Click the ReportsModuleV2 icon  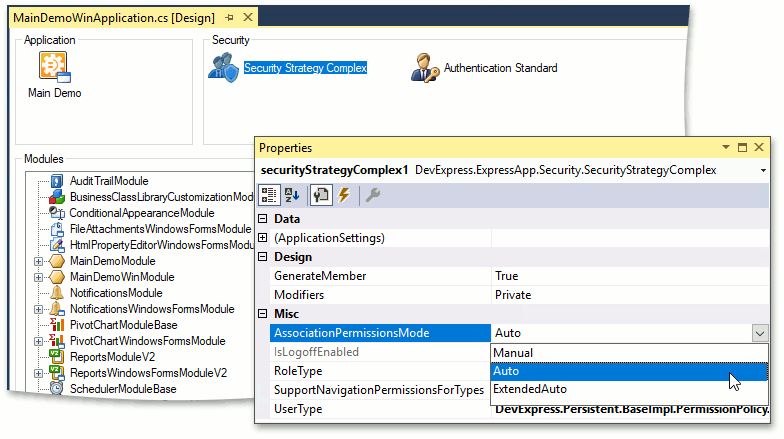57,357
